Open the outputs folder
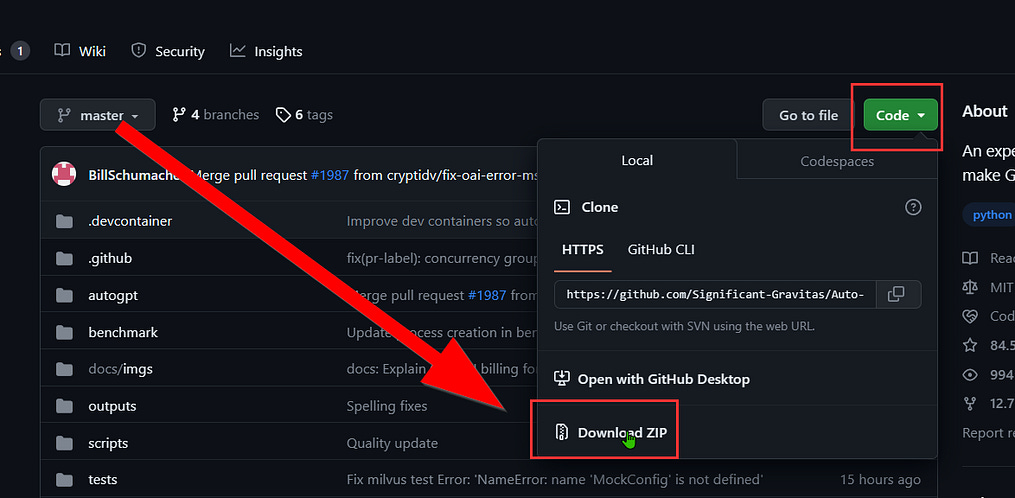Screen dimensions: 1015x498 pos(112,407)
